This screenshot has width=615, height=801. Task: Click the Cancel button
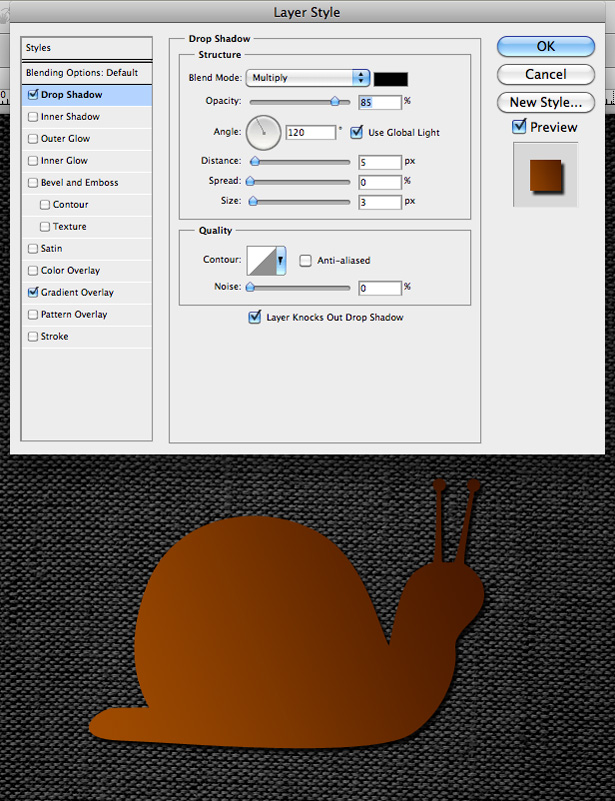(x=546, y=75)
